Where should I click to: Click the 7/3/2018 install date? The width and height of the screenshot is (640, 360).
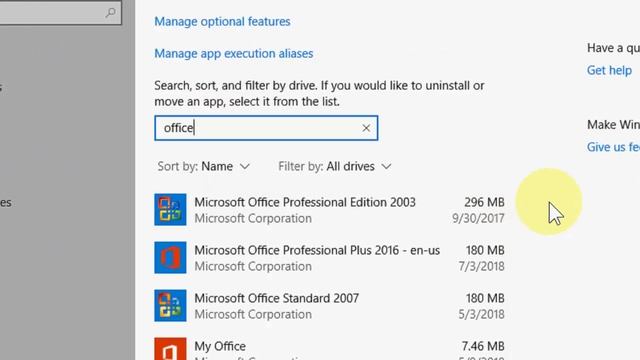coord(481,267)
